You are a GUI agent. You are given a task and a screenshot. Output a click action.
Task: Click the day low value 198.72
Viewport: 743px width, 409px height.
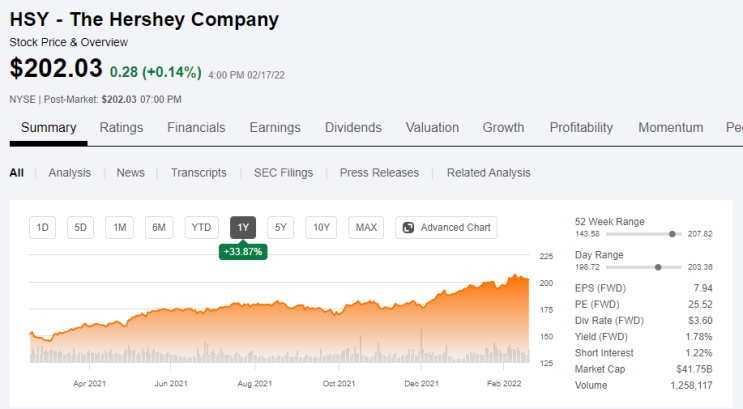coord(587,267)
